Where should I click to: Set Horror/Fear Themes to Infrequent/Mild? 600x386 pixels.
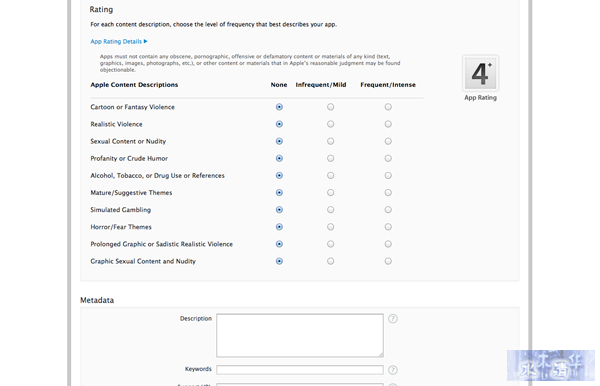(330, 227)
